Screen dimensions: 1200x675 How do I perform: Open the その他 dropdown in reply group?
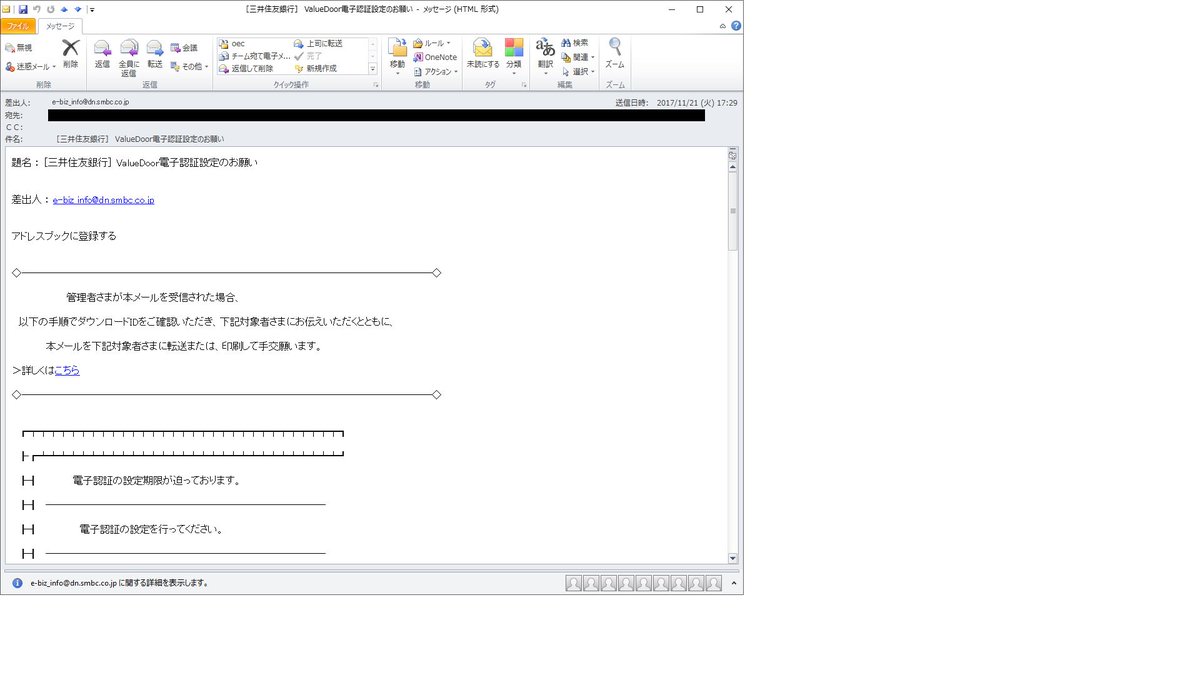pos(189,66)
